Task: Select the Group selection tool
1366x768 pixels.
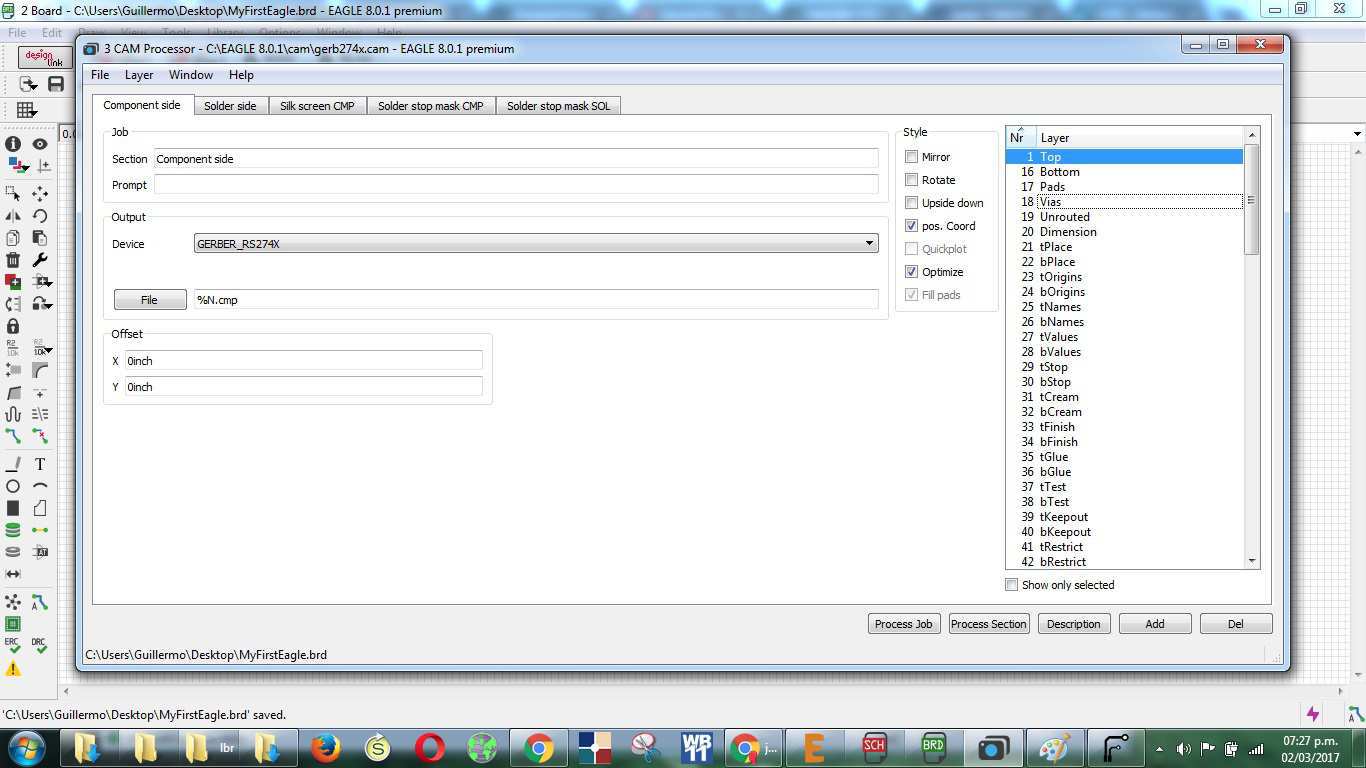Action: 13,193
